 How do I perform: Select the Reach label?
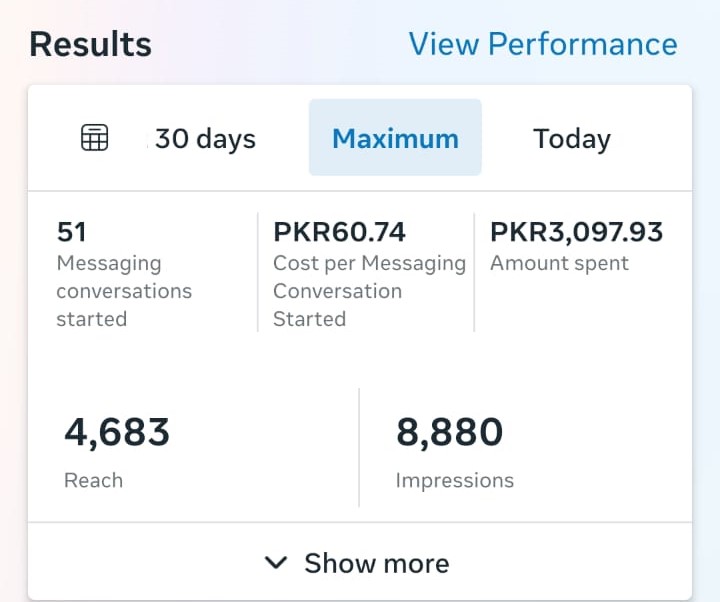(93, 480)
